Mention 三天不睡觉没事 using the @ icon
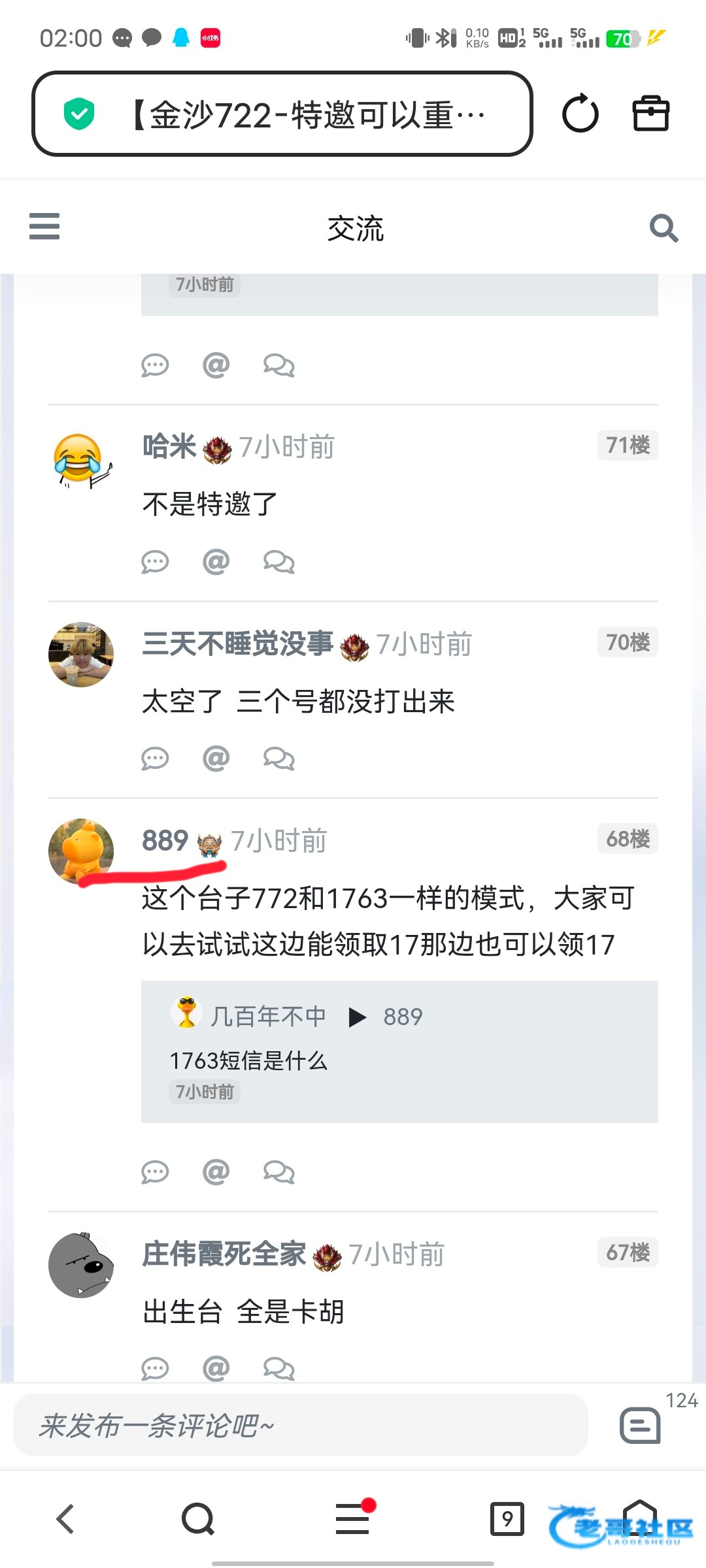Image resolution: width=706 pixels, height=1568 pixels. 216,758
